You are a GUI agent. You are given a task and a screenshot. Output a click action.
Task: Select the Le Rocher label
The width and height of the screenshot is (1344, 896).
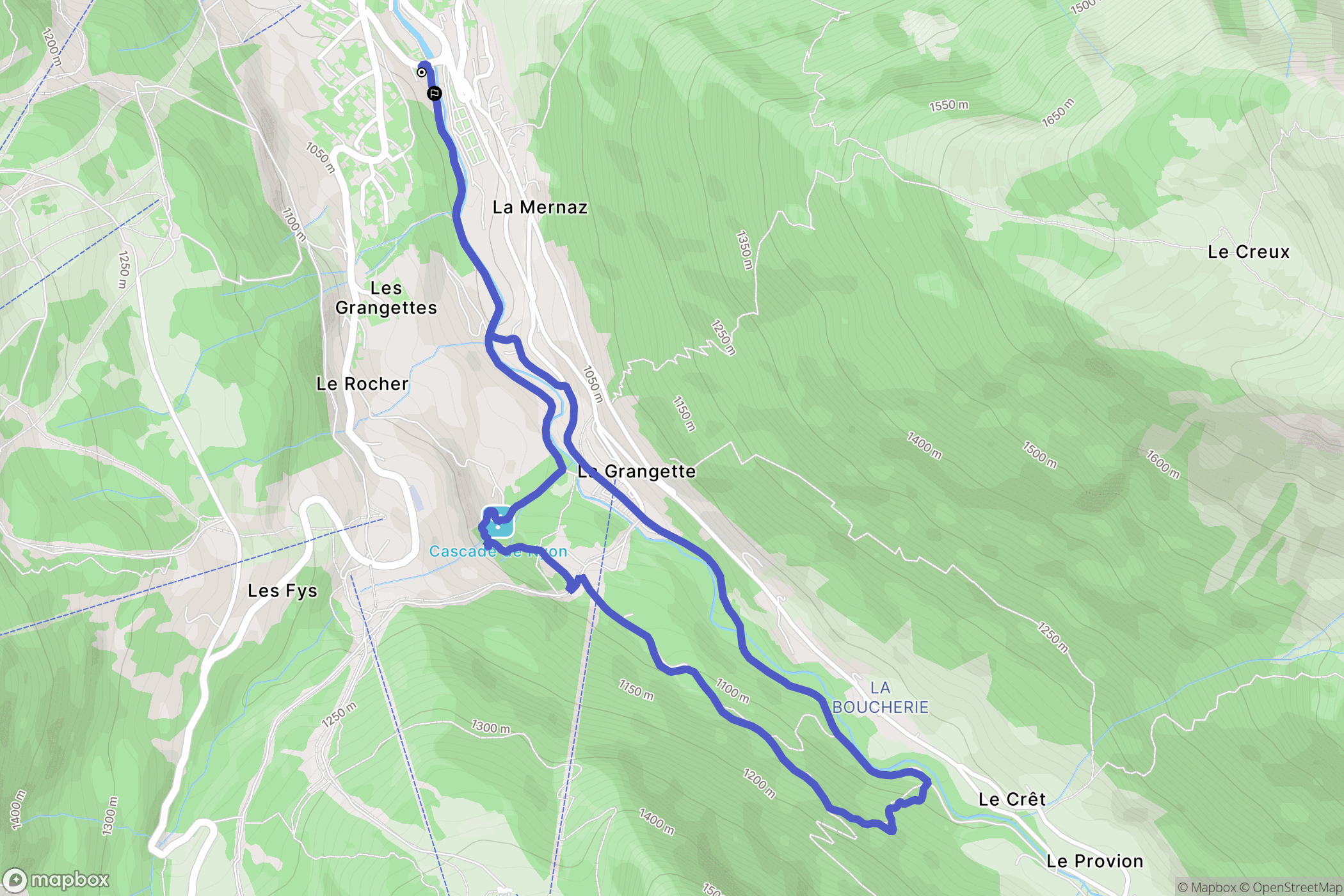pos(362,384)
